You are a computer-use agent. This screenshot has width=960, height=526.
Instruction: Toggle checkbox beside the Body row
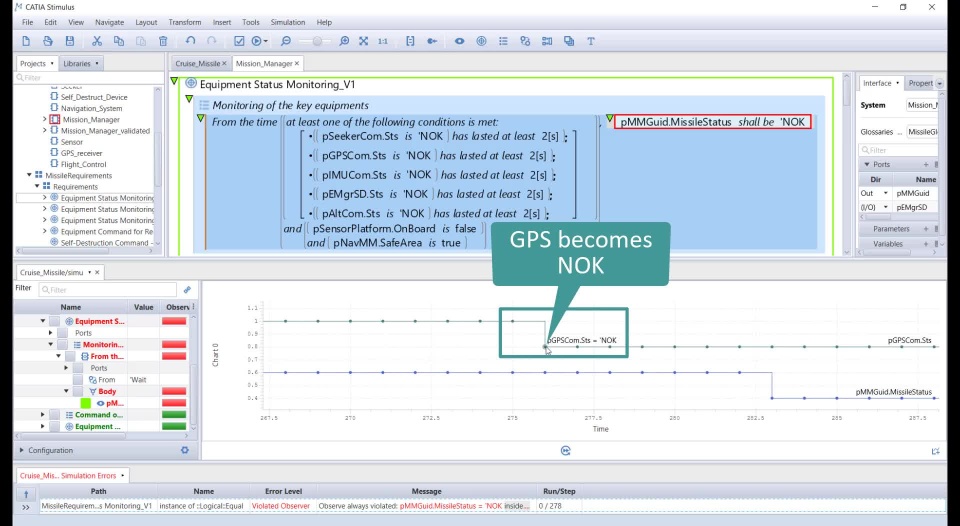pyautogui.click(x=78, y=391)
